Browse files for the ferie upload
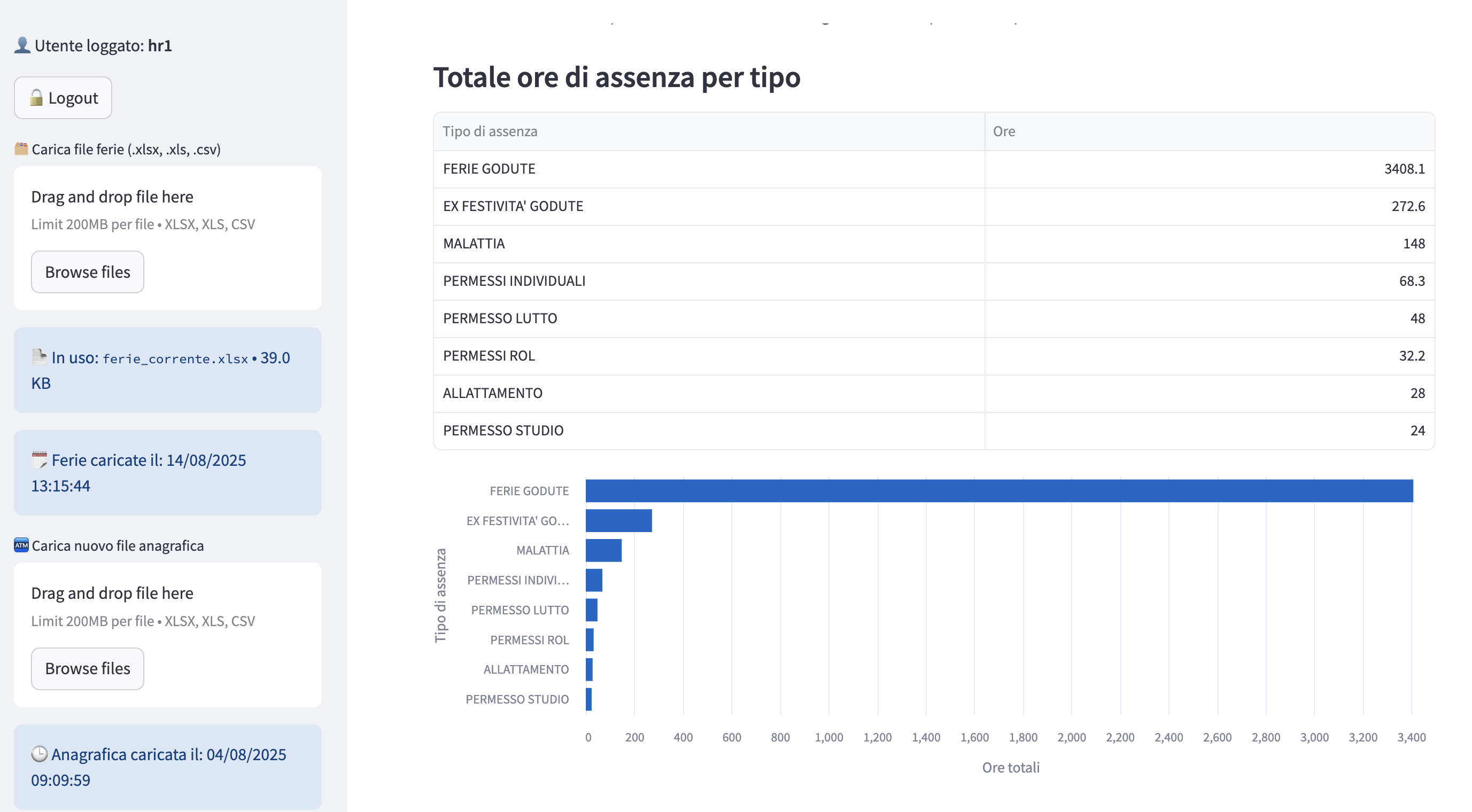This screenshot has width=1472, height=812. click(88, 272)
